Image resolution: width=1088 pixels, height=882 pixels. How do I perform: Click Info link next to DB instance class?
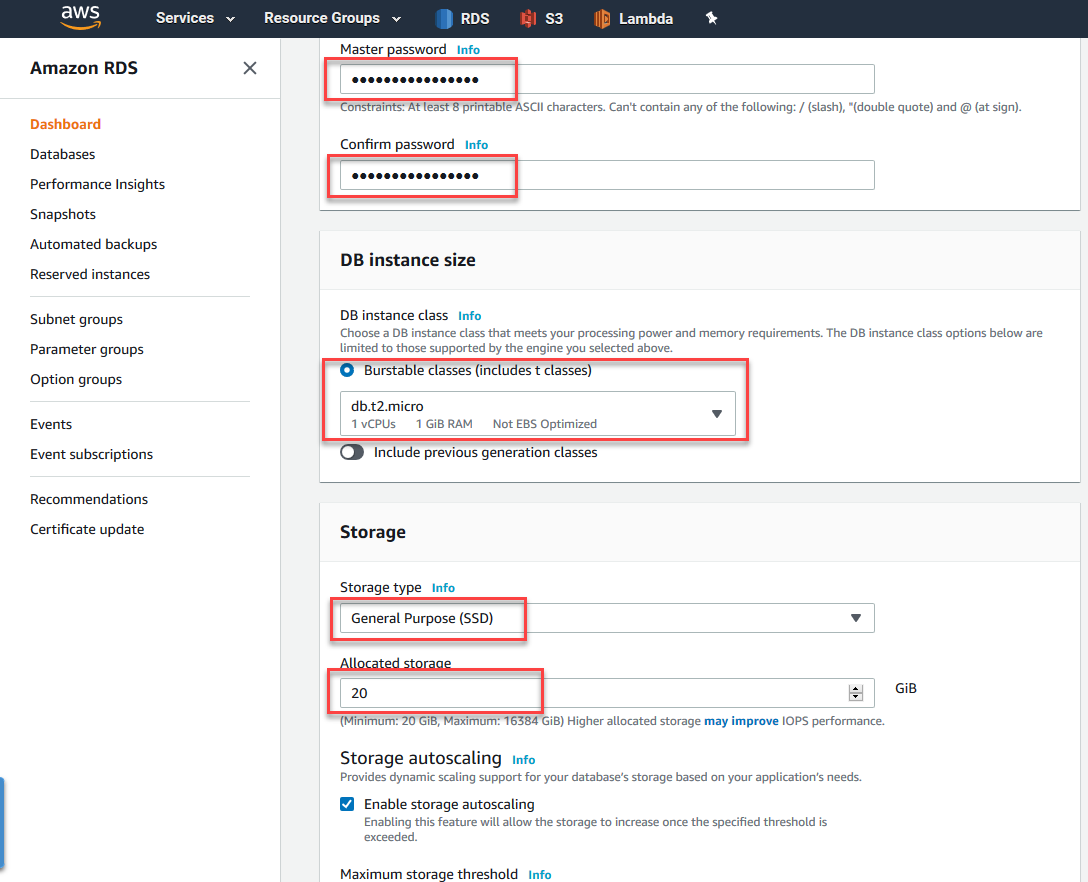470,316
